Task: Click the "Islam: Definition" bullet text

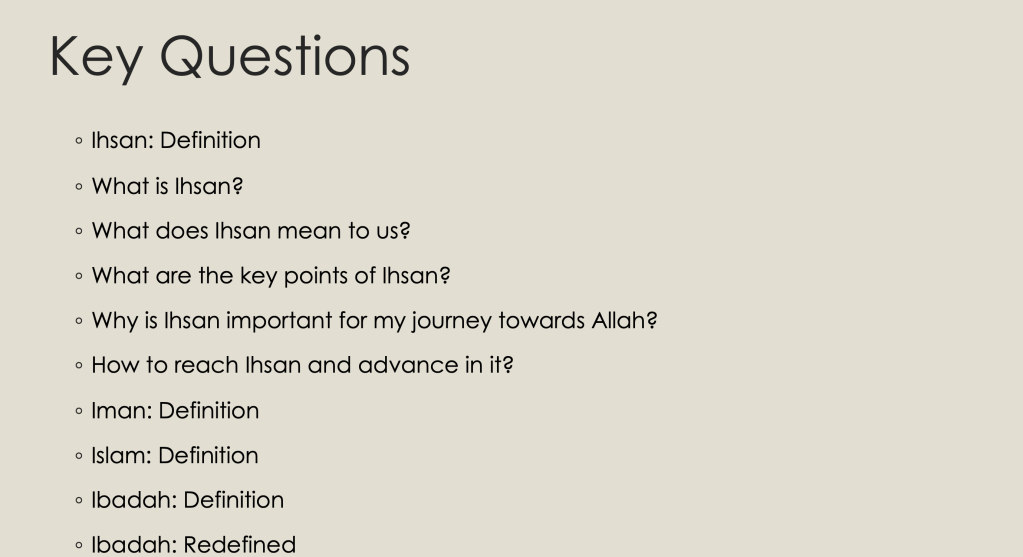Action: (x=175, y=455)
